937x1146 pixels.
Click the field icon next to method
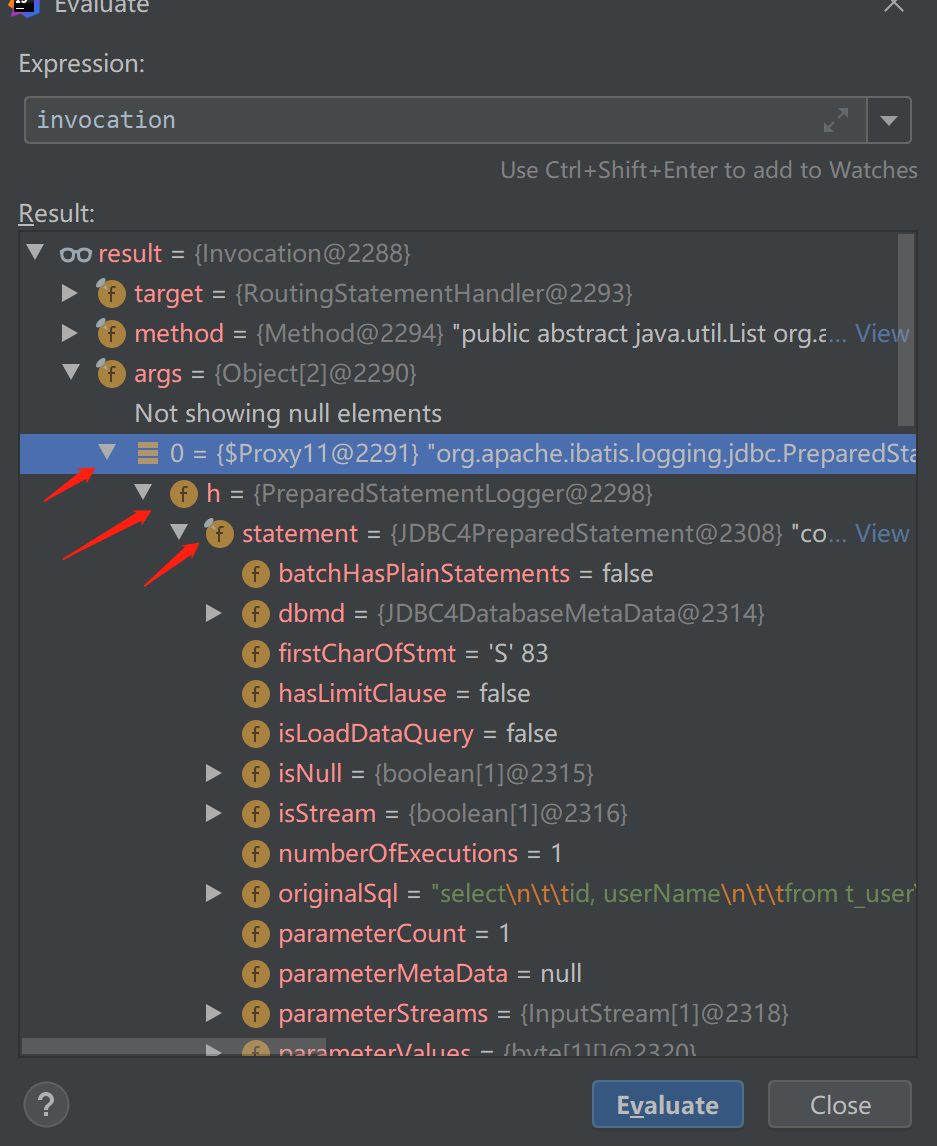111,333
